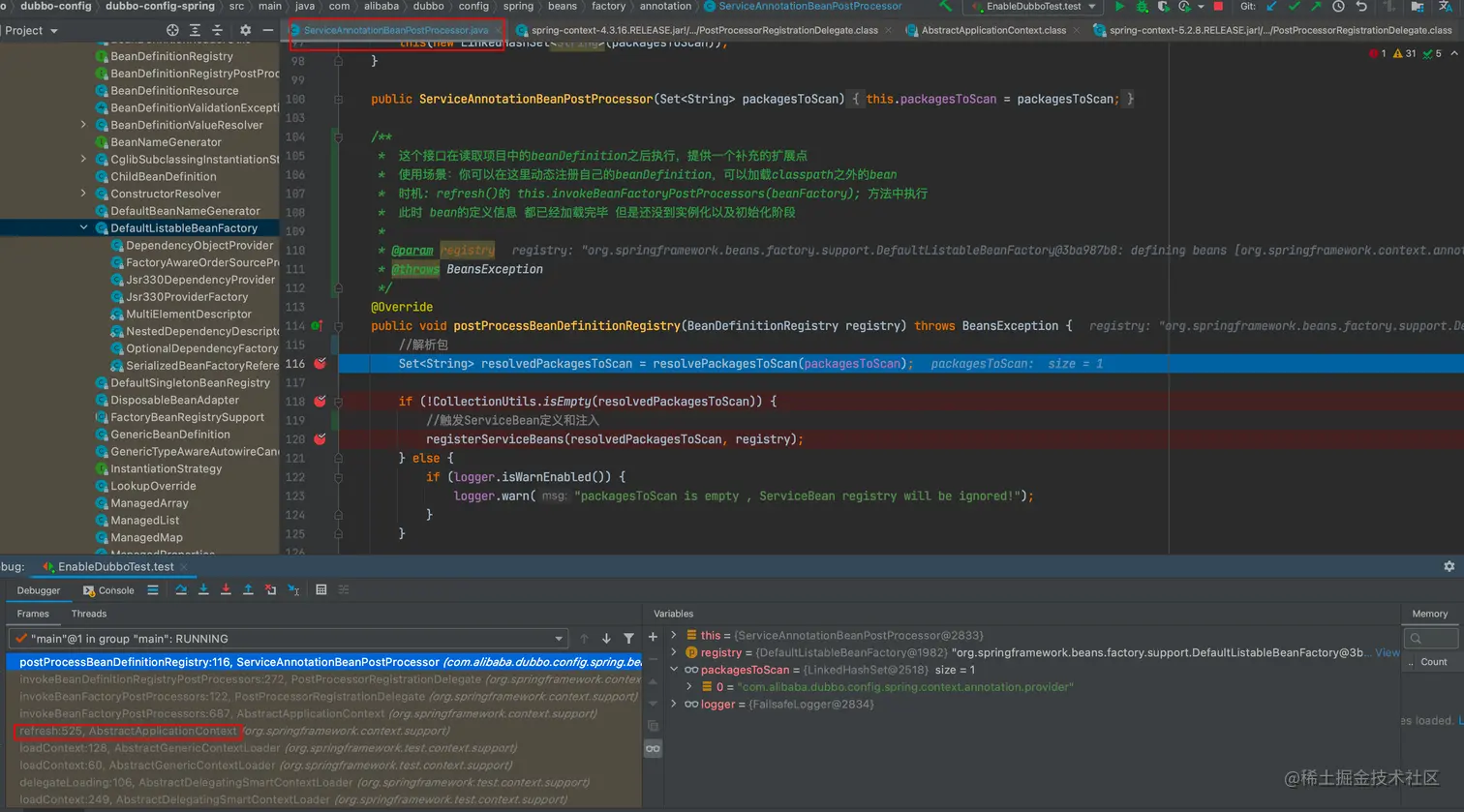Click the Git push arrow icon

click(1316, 6)
